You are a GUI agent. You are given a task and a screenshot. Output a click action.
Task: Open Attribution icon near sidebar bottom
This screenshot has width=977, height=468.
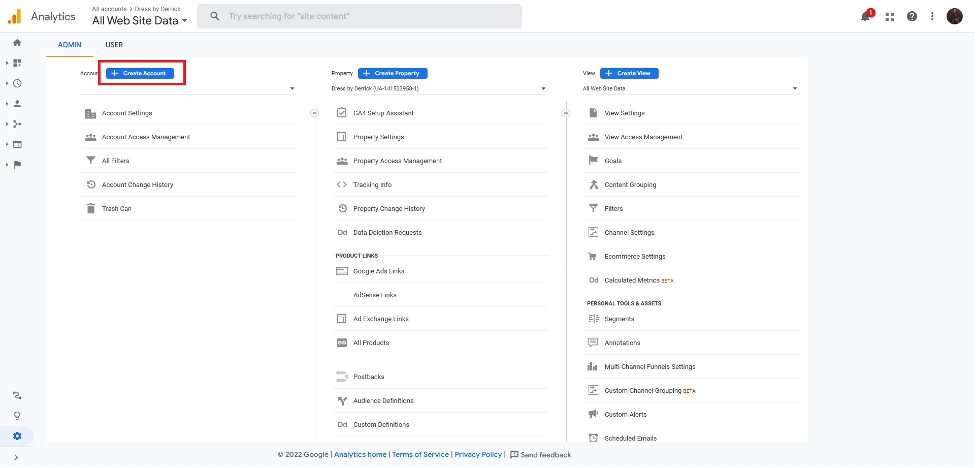pos(17,395)
